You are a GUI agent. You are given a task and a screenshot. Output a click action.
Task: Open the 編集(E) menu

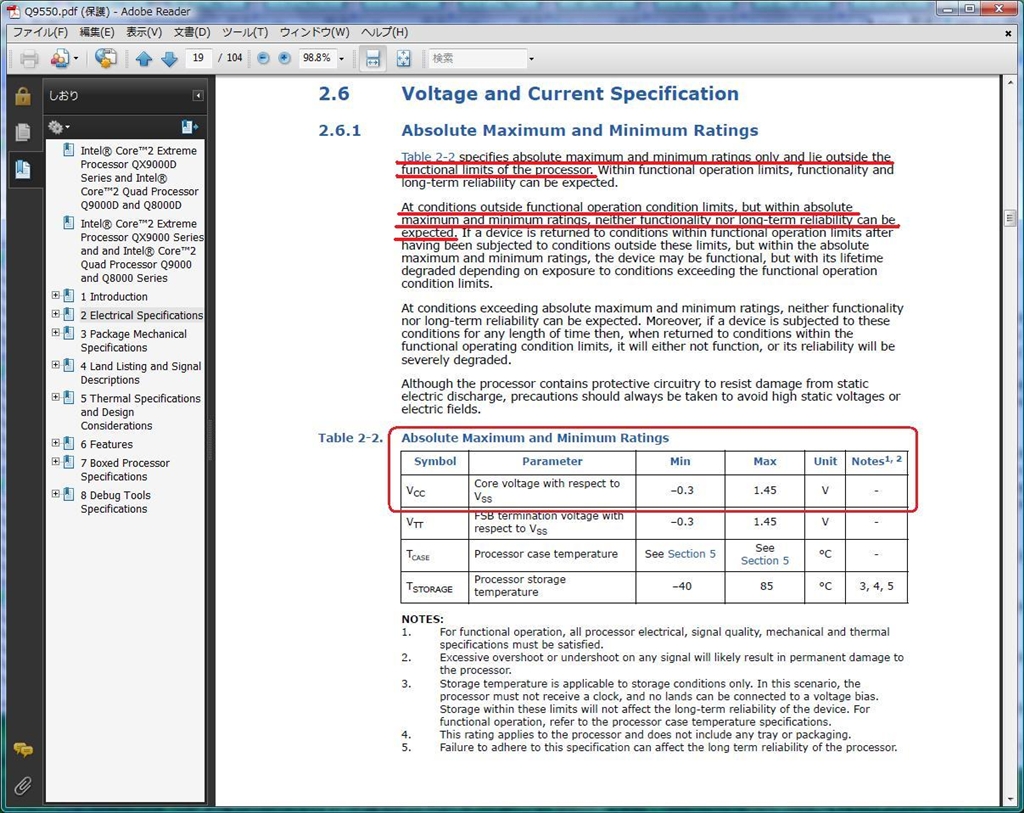(x=97, y=32)
